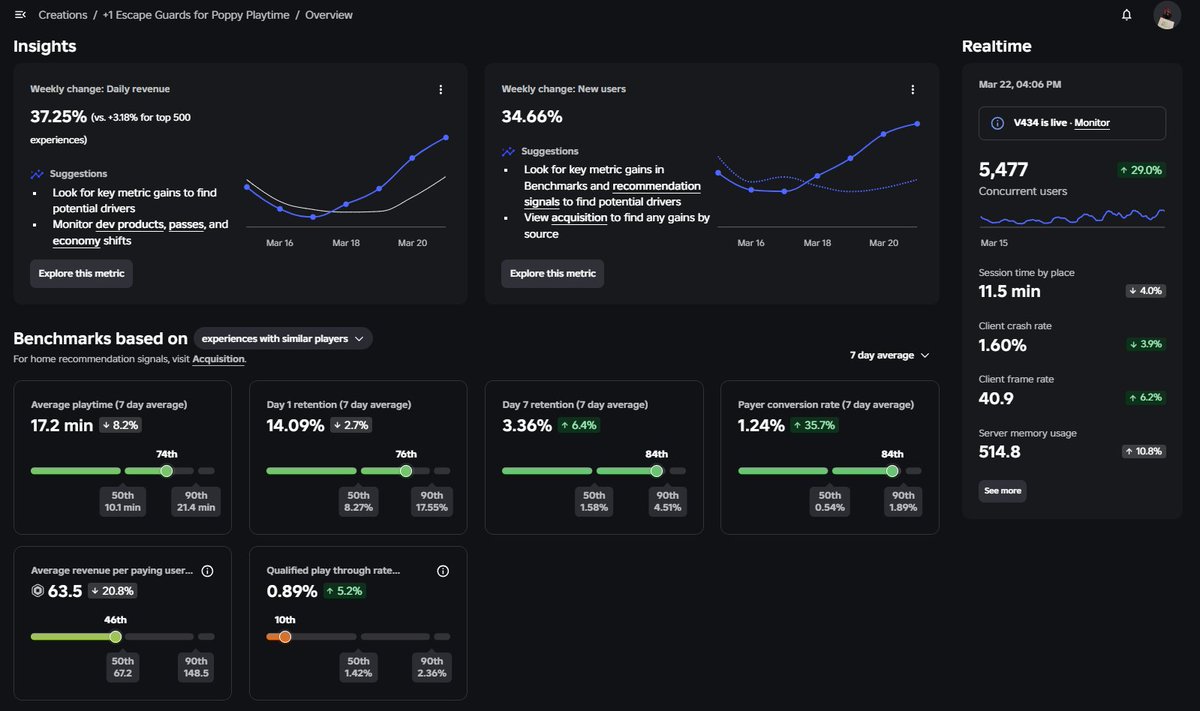This screenshot has height=711, width=1200.
Task: Click the 46th percentile marker on Average revenue
Action: 115,636
